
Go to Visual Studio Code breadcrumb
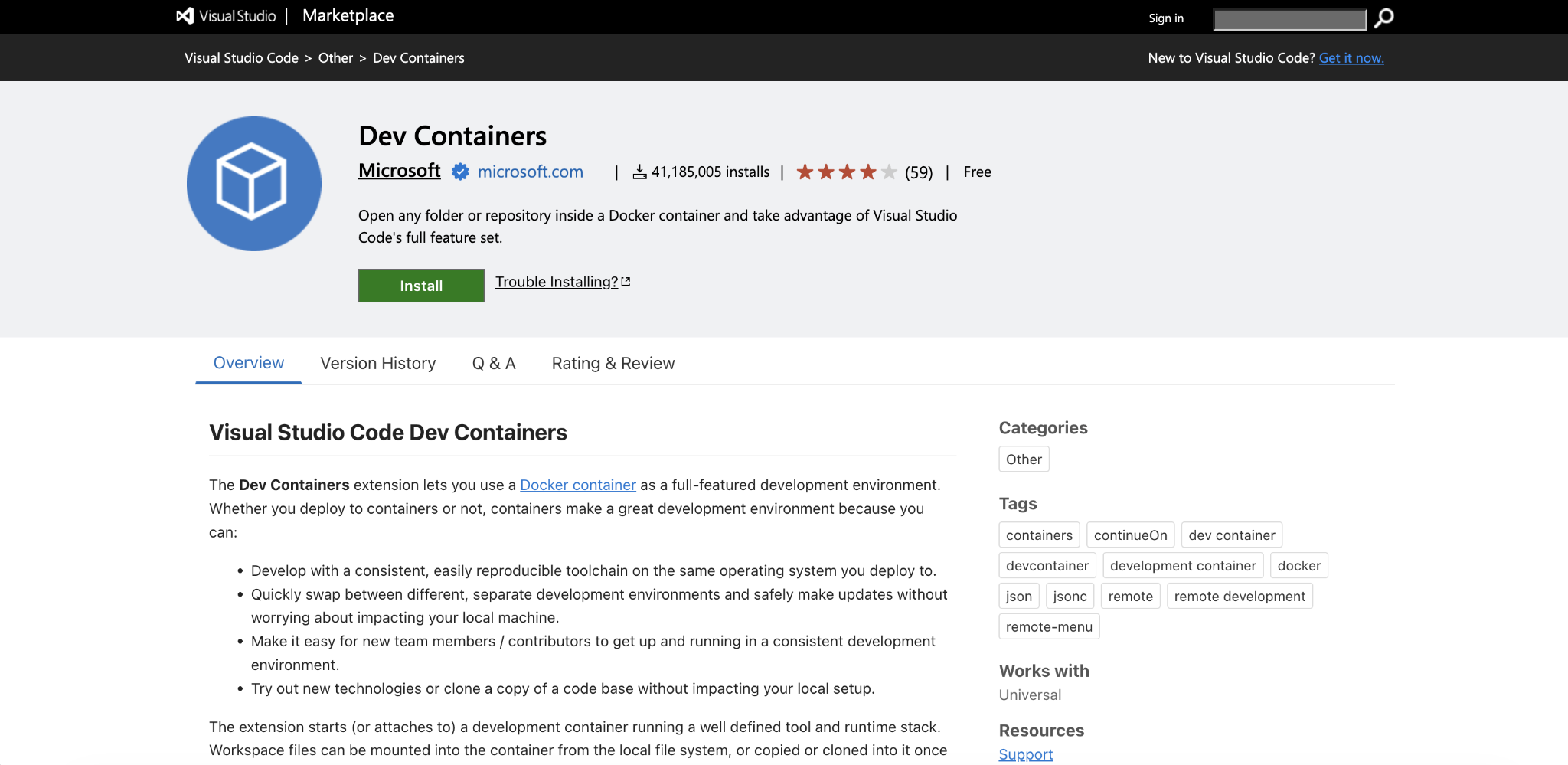(241, 58)
